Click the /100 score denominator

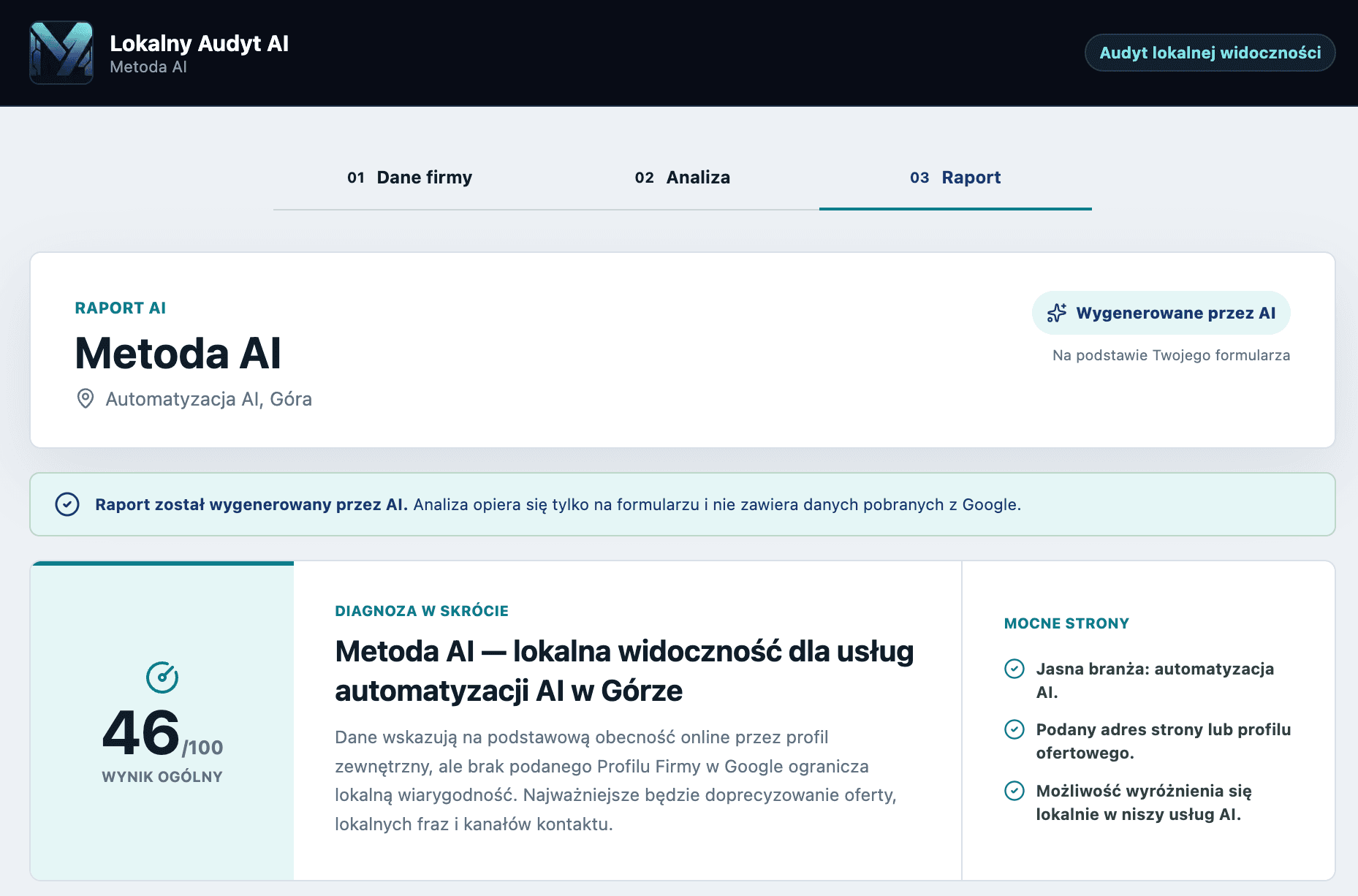pos(202,748)
